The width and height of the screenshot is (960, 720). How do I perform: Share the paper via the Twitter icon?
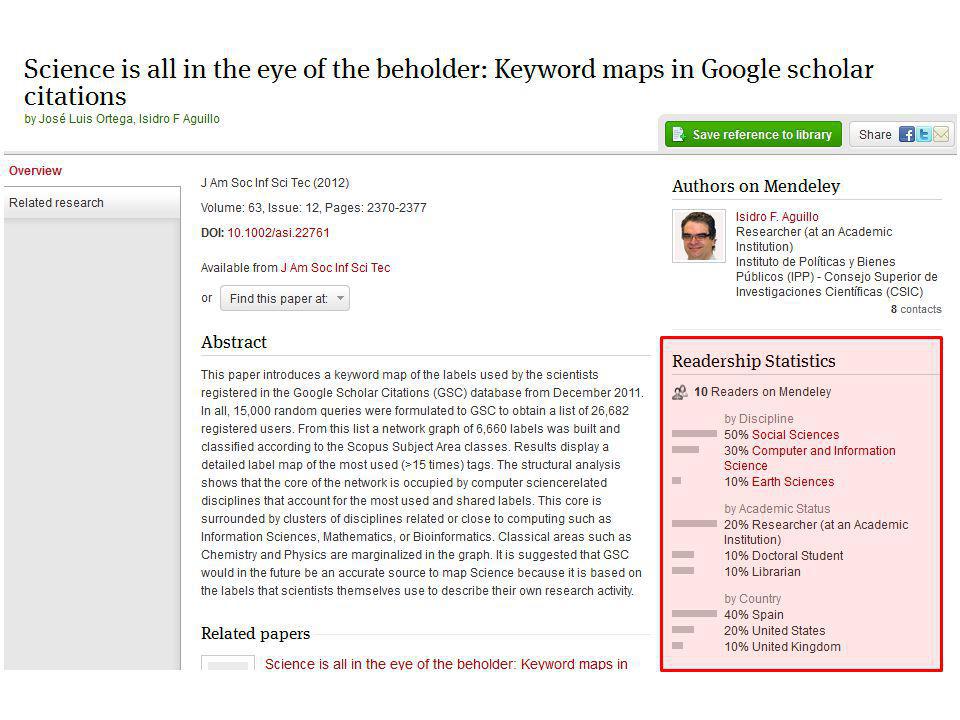[x=923, y=135]
